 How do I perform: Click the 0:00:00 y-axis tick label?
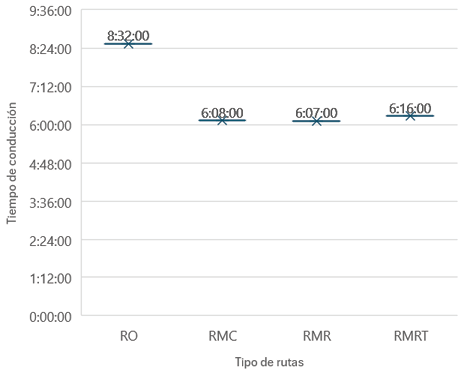tap(50, 317)
